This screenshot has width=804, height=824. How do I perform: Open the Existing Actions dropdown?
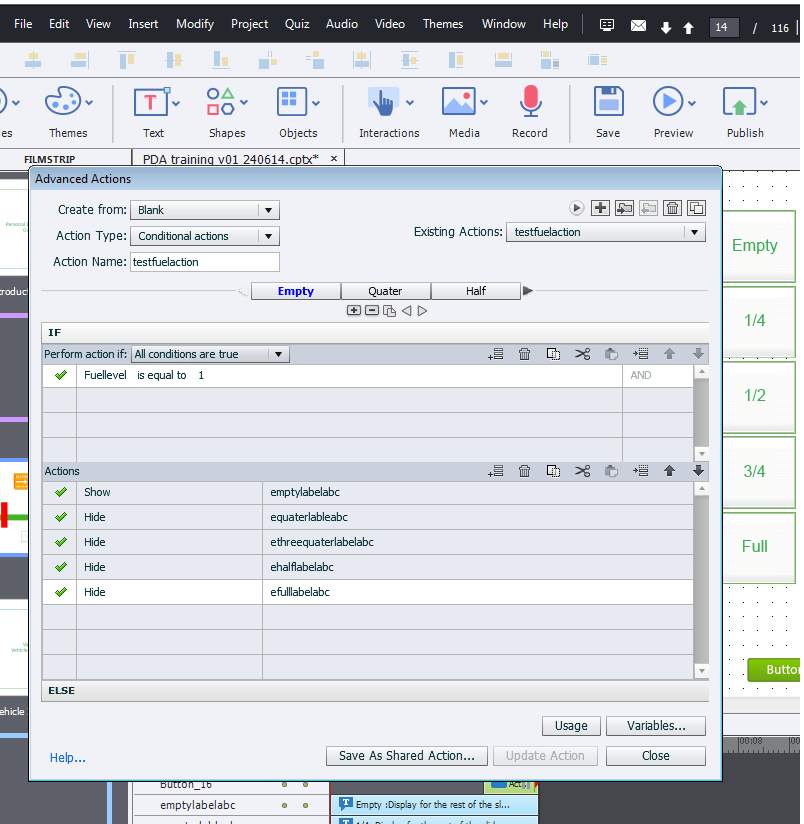(x=606, y=232)
